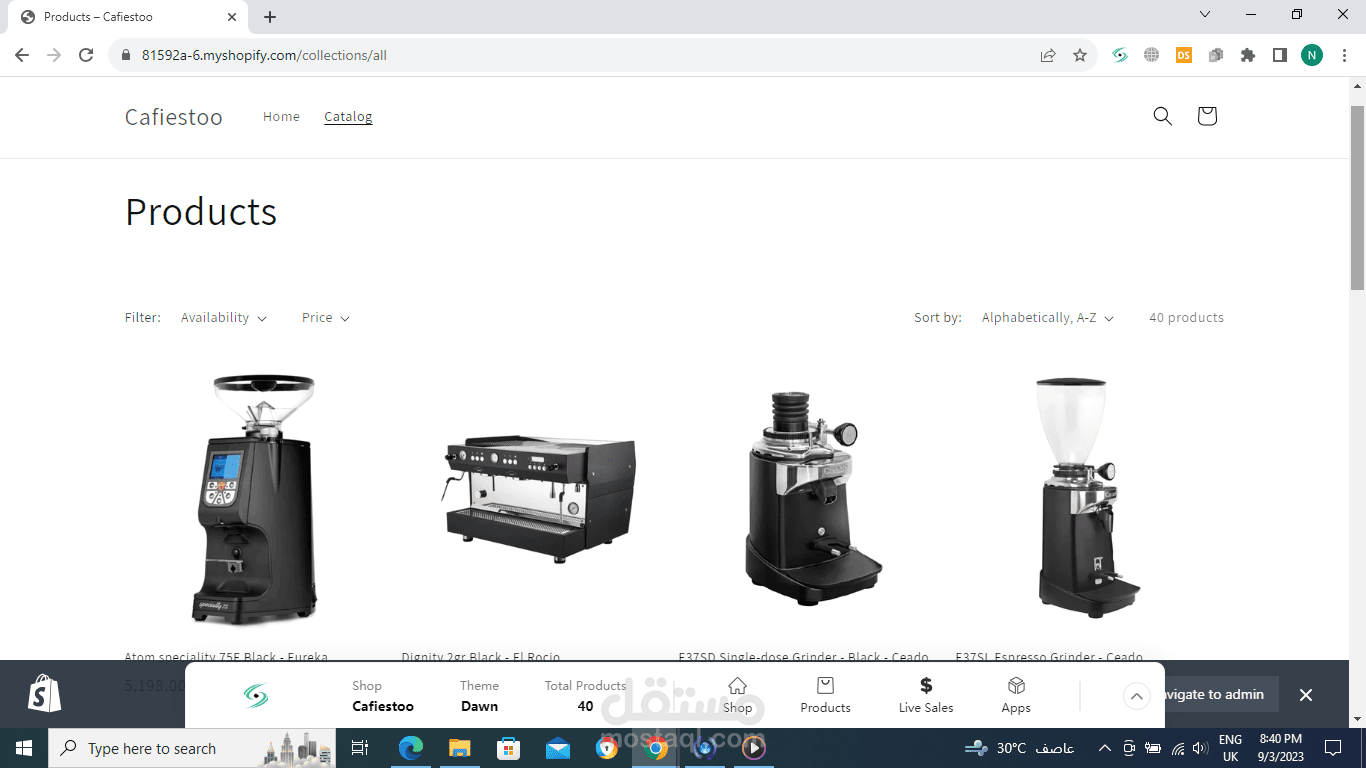This screenshot has height=768, width=1366.
Task: Go back to the previous page
Action: point(22,55)
